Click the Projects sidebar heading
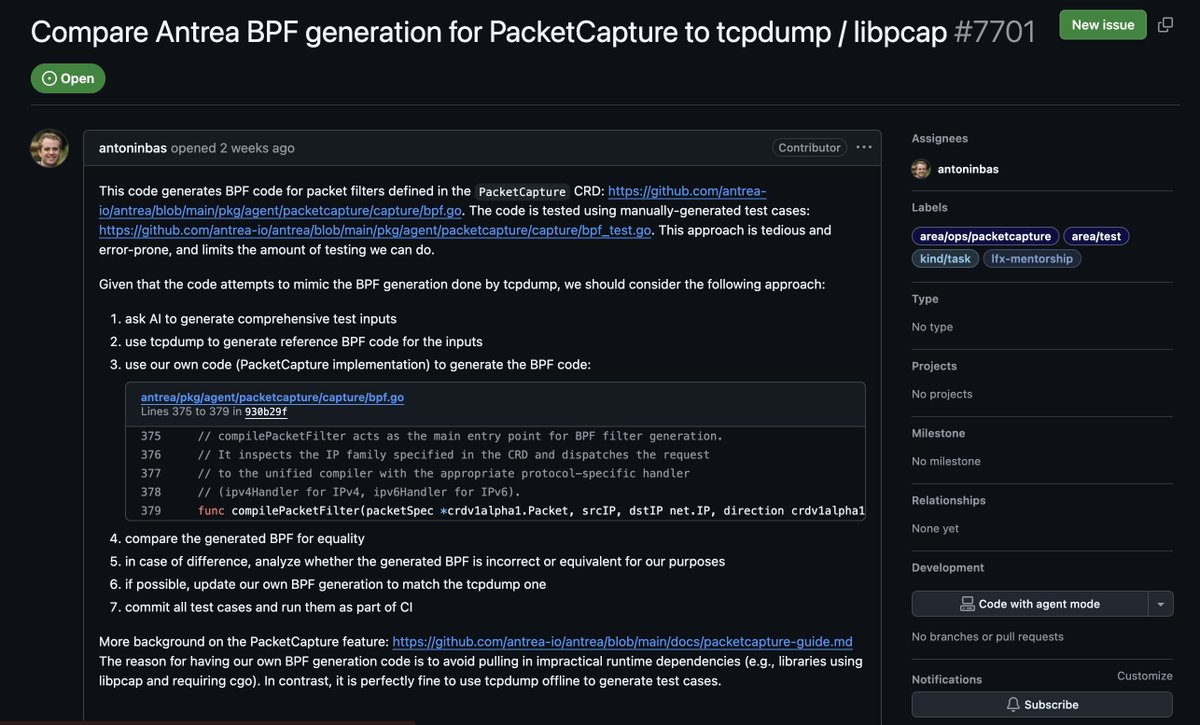The width and height of the screenshot is (1200, 725). tap(934, 366)
